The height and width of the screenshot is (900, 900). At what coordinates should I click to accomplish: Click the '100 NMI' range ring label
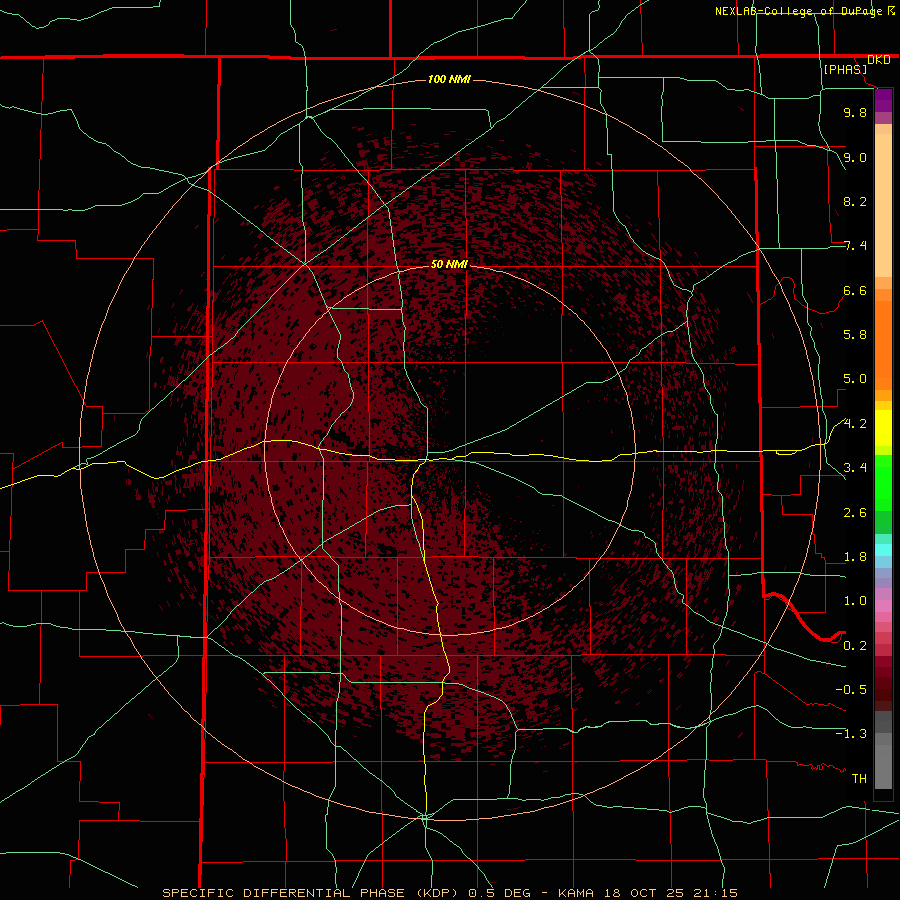pos(449,79)
